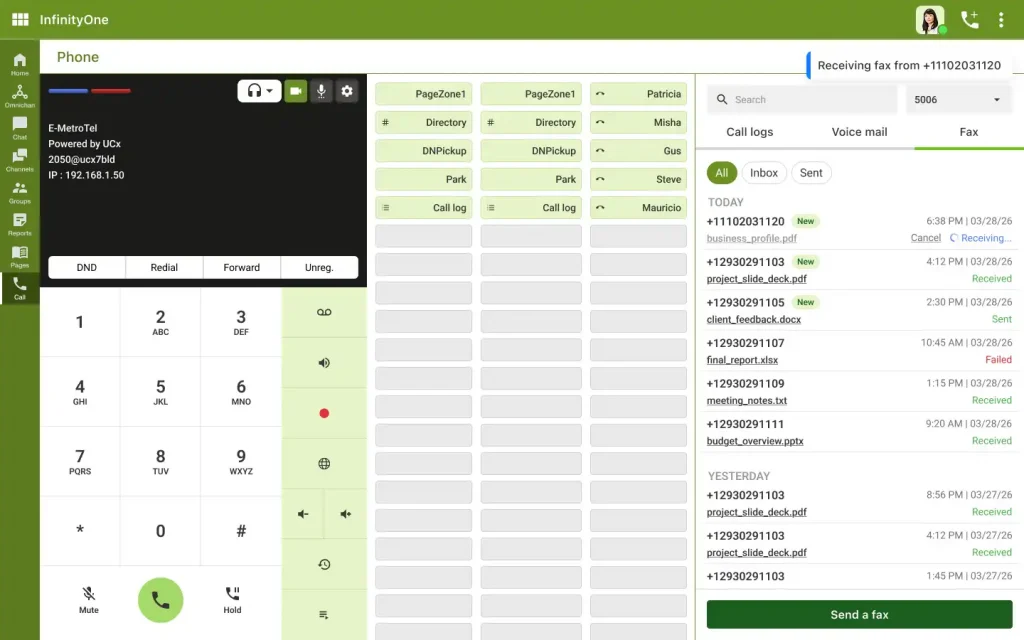Open Reports in the sidebar
The height and width of the screenshot is (640, 1024).
click(20, 224)
